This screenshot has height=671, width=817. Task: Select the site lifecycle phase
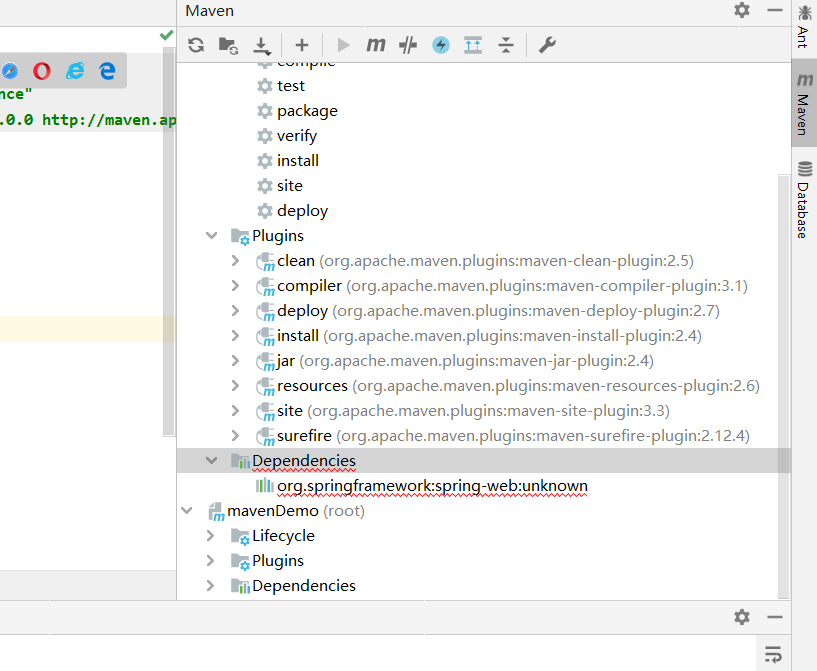pyautogui.click(x=290, y=186)
